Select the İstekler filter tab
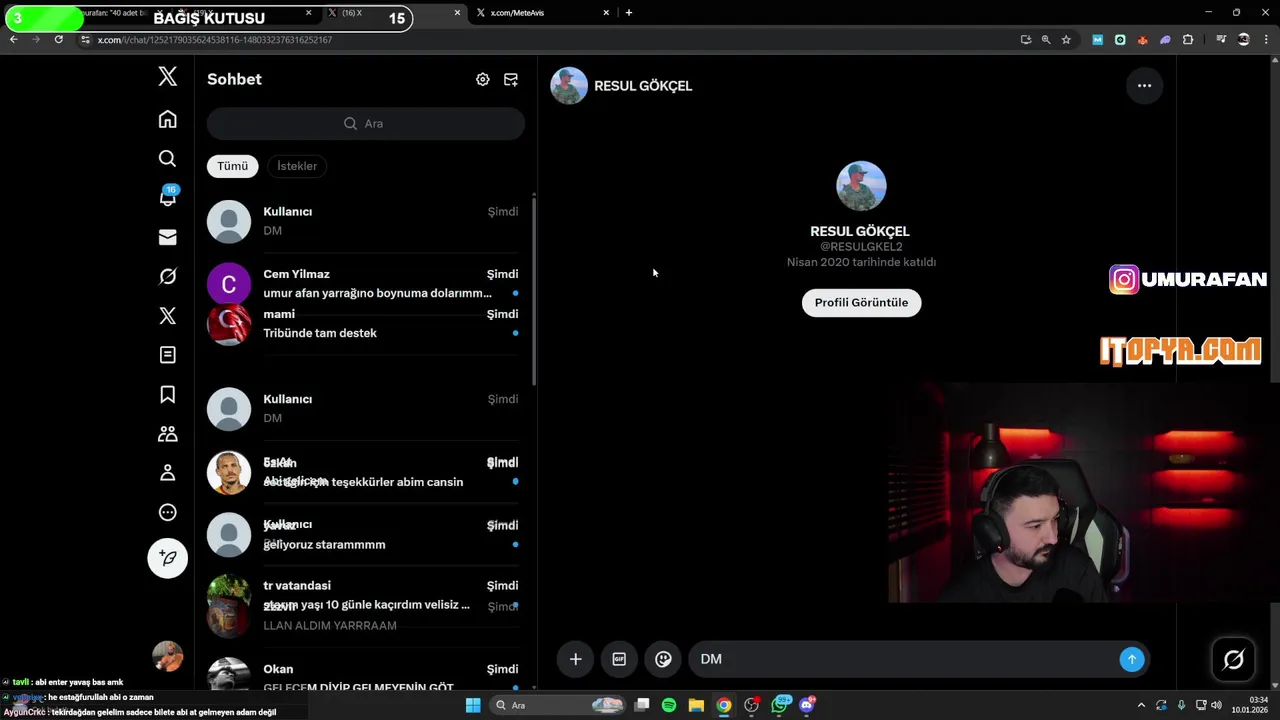The width and height of the screenshot is (1280, 720). [297, 166]
